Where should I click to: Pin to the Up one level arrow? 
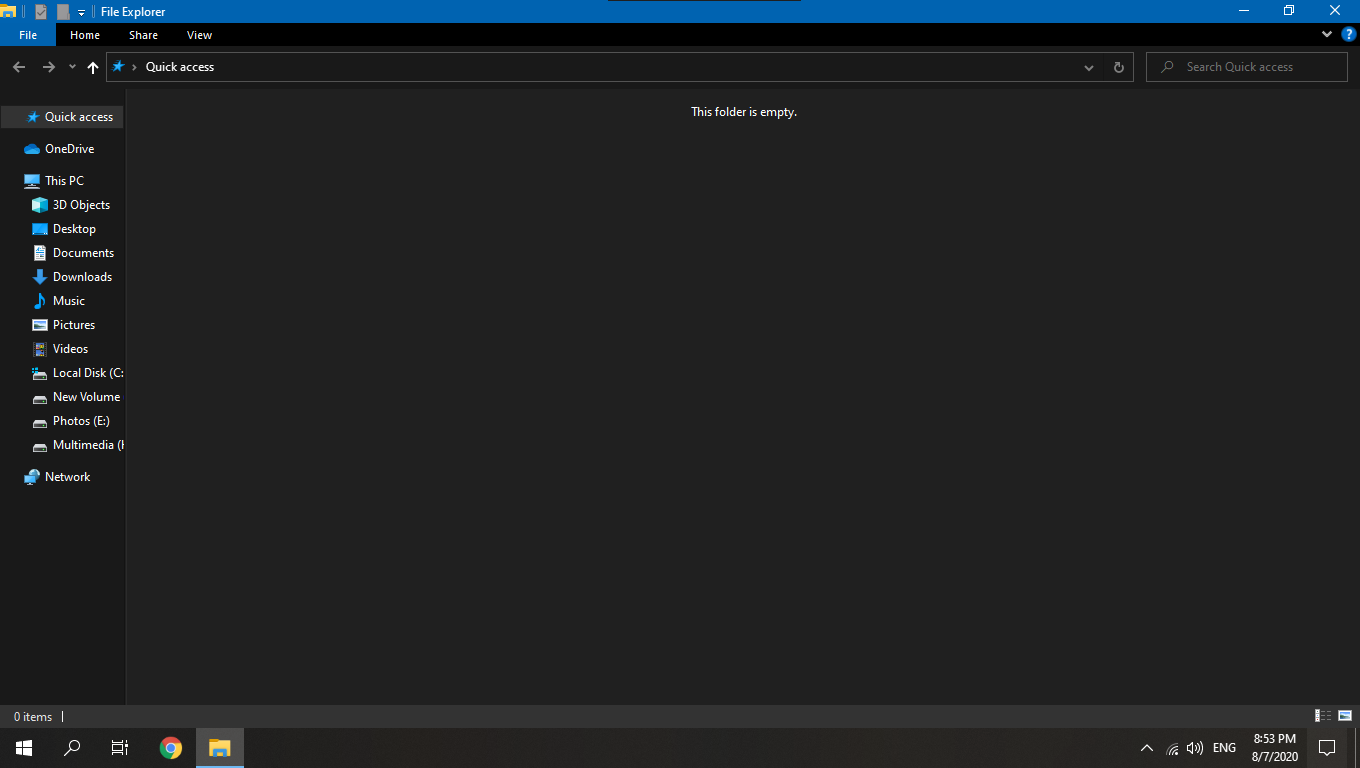(92, 67)
